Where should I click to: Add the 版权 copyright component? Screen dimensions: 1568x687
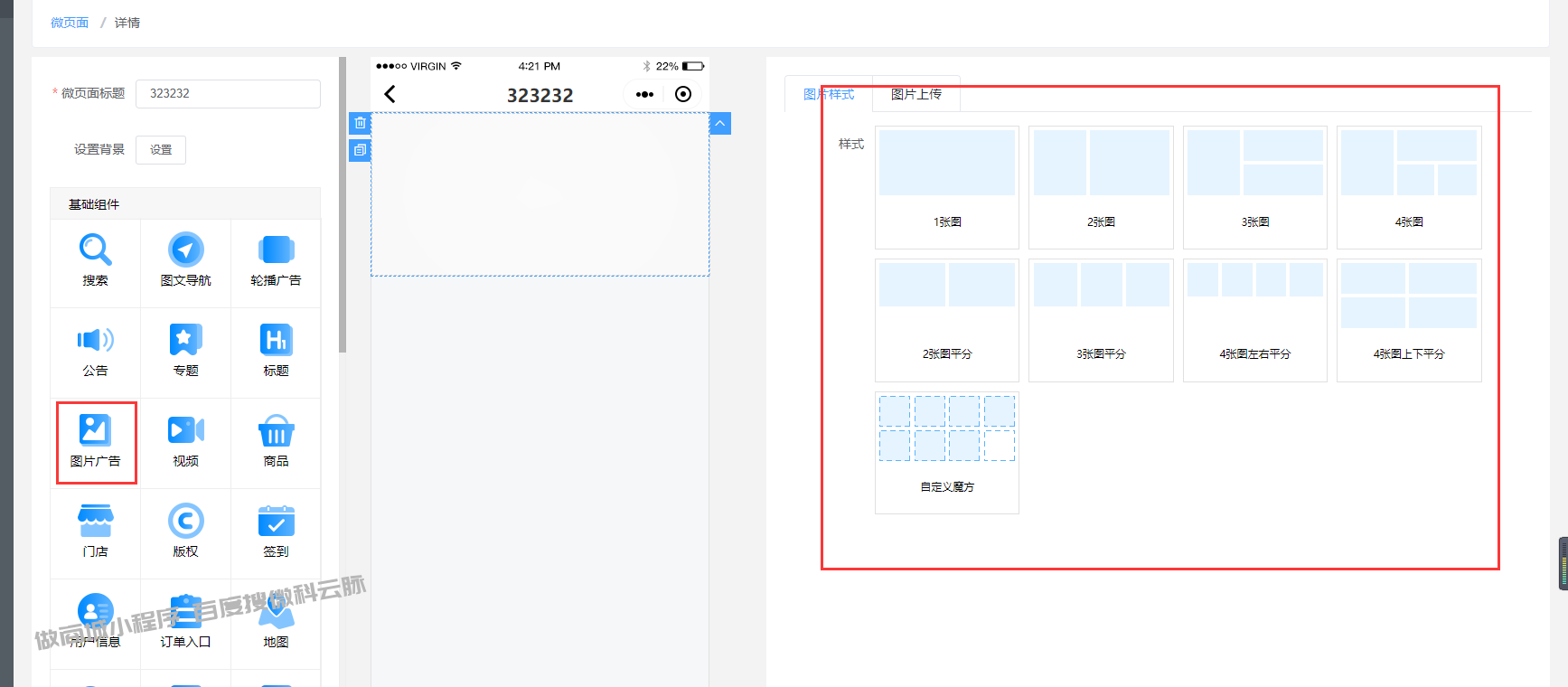coord(185,534)
